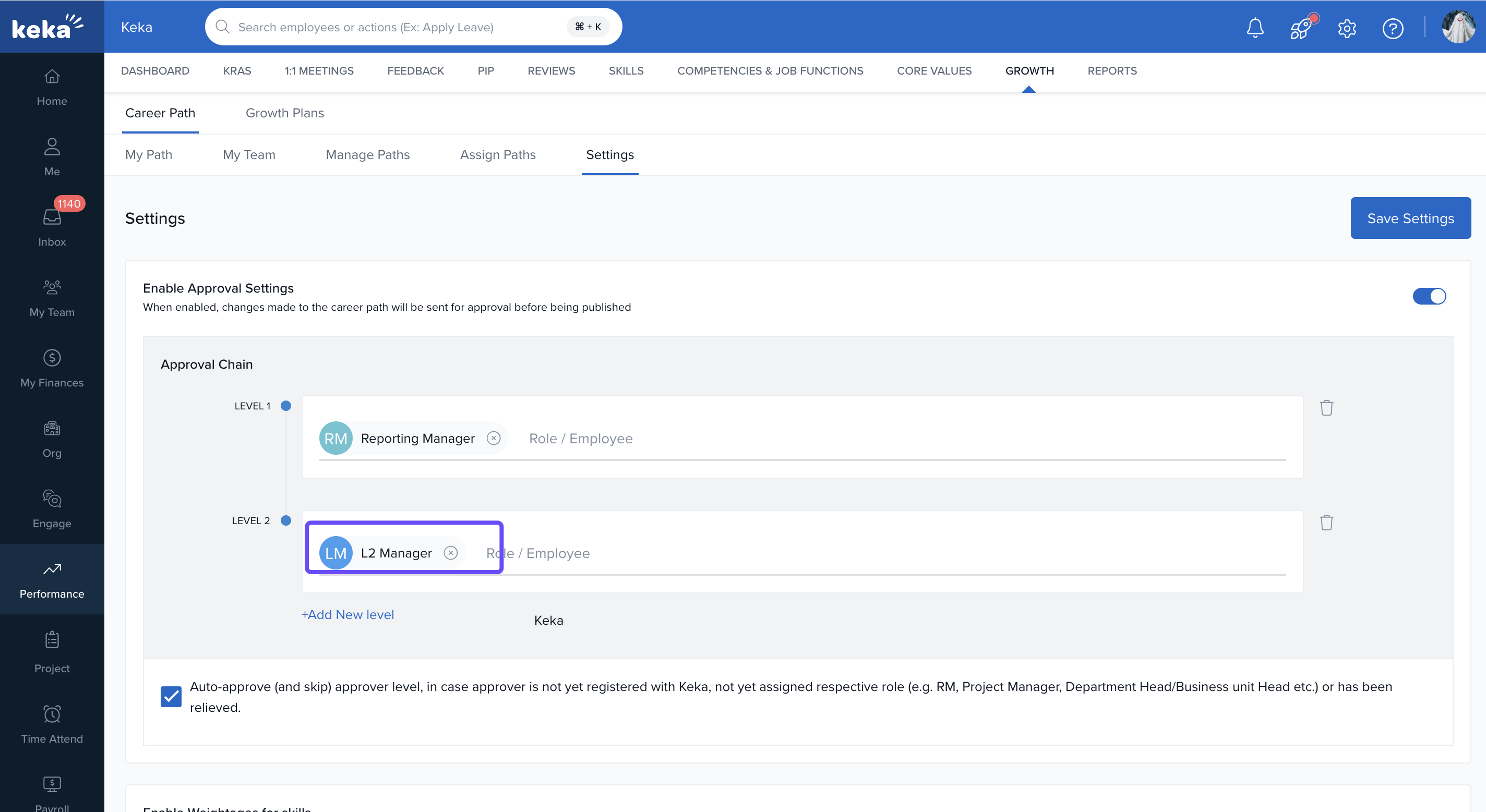Open the notifications bell icon
Screen dimensions: 1486x812
(x=1255, y=28)
